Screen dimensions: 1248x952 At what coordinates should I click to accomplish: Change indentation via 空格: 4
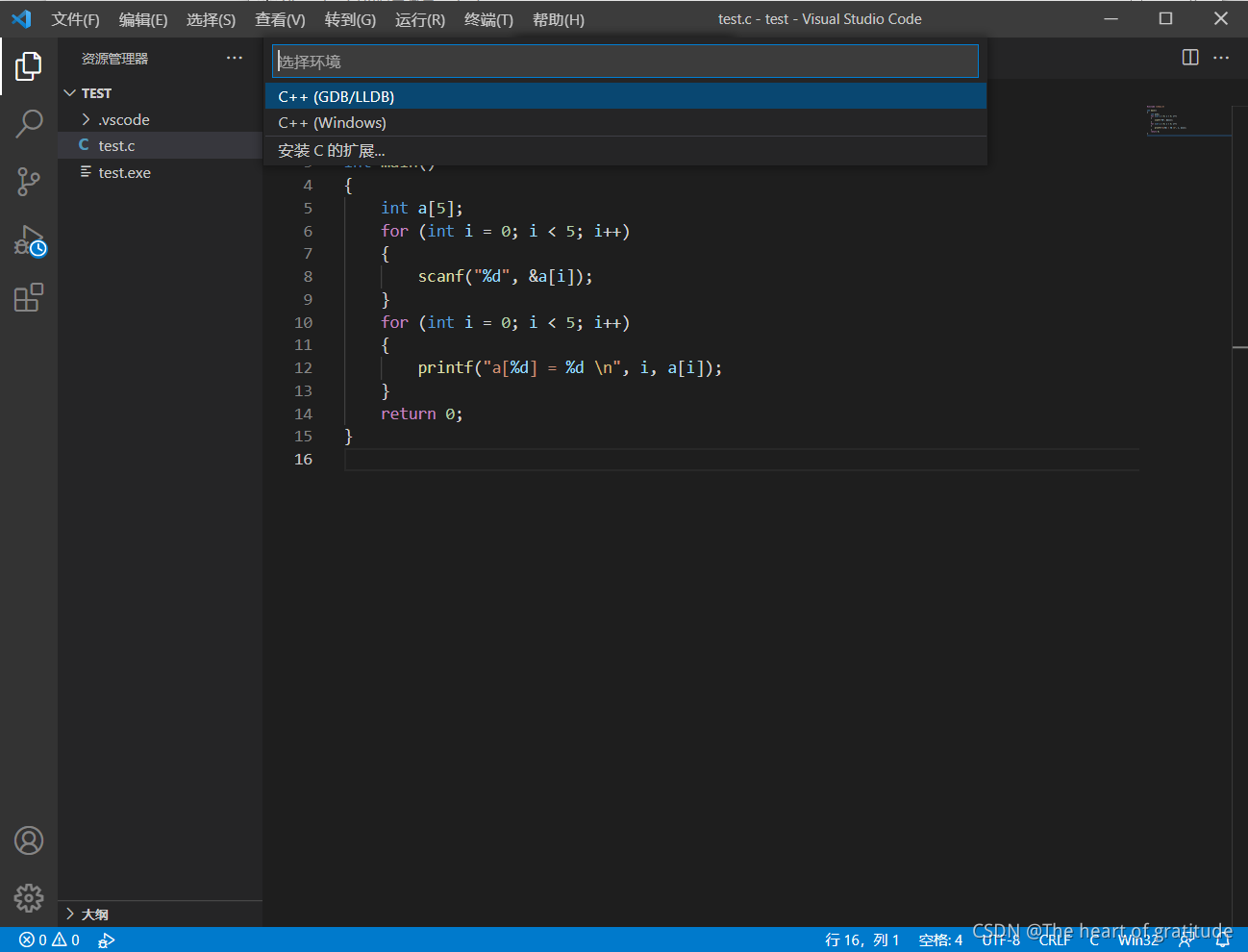(940, 939)
